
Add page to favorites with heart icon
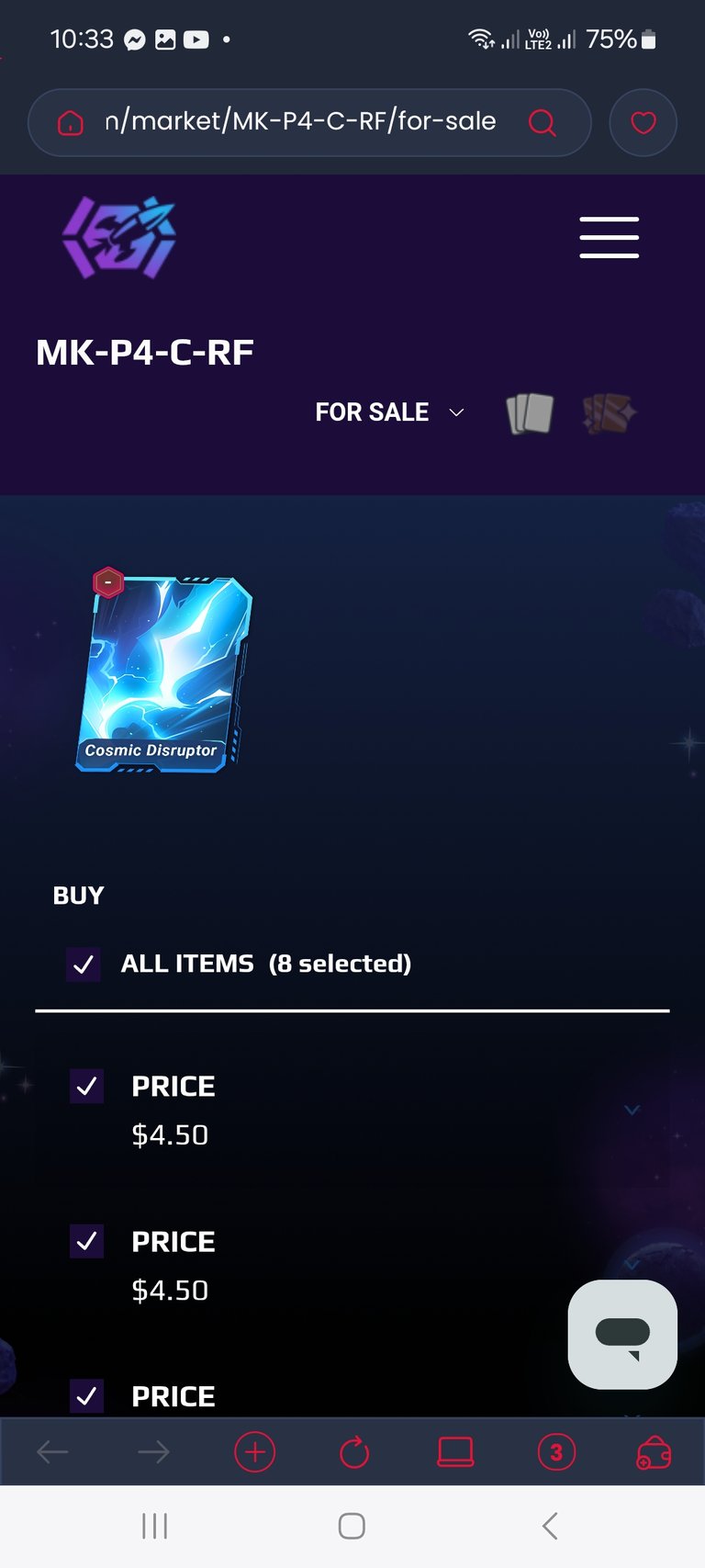[x=643, y=122]
